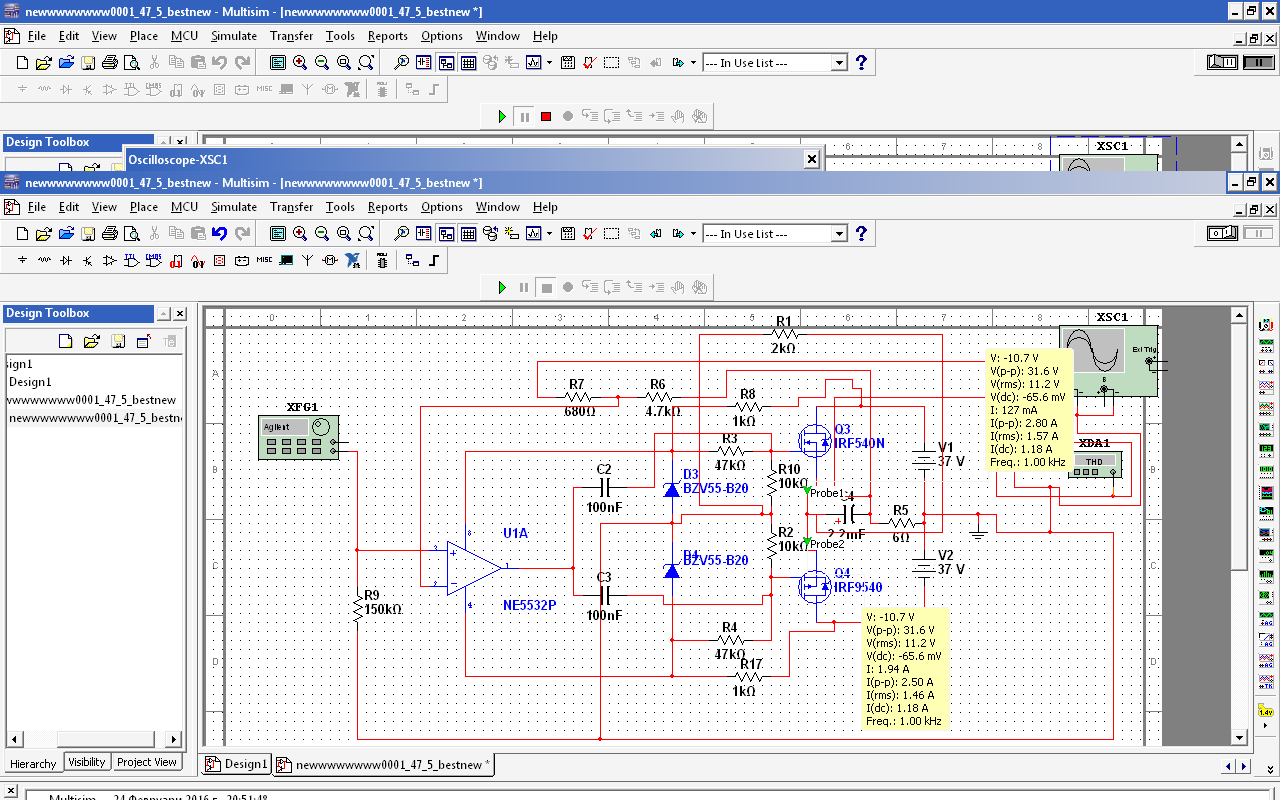1280x800 pixels.
Task: Open Postprocessor icon in front window
Action: [567, 234]
